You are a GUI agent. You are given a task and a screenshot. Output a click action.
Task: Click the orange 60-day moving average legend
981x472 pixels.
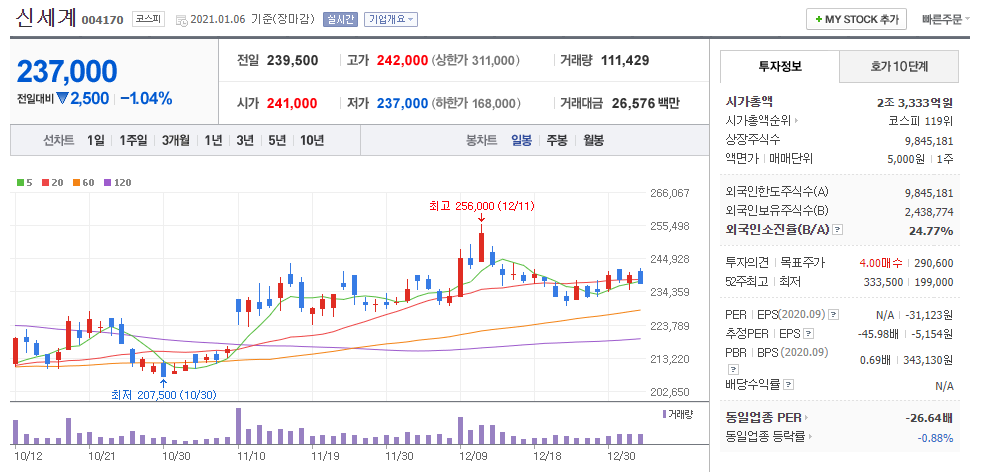tap(83, 183)
